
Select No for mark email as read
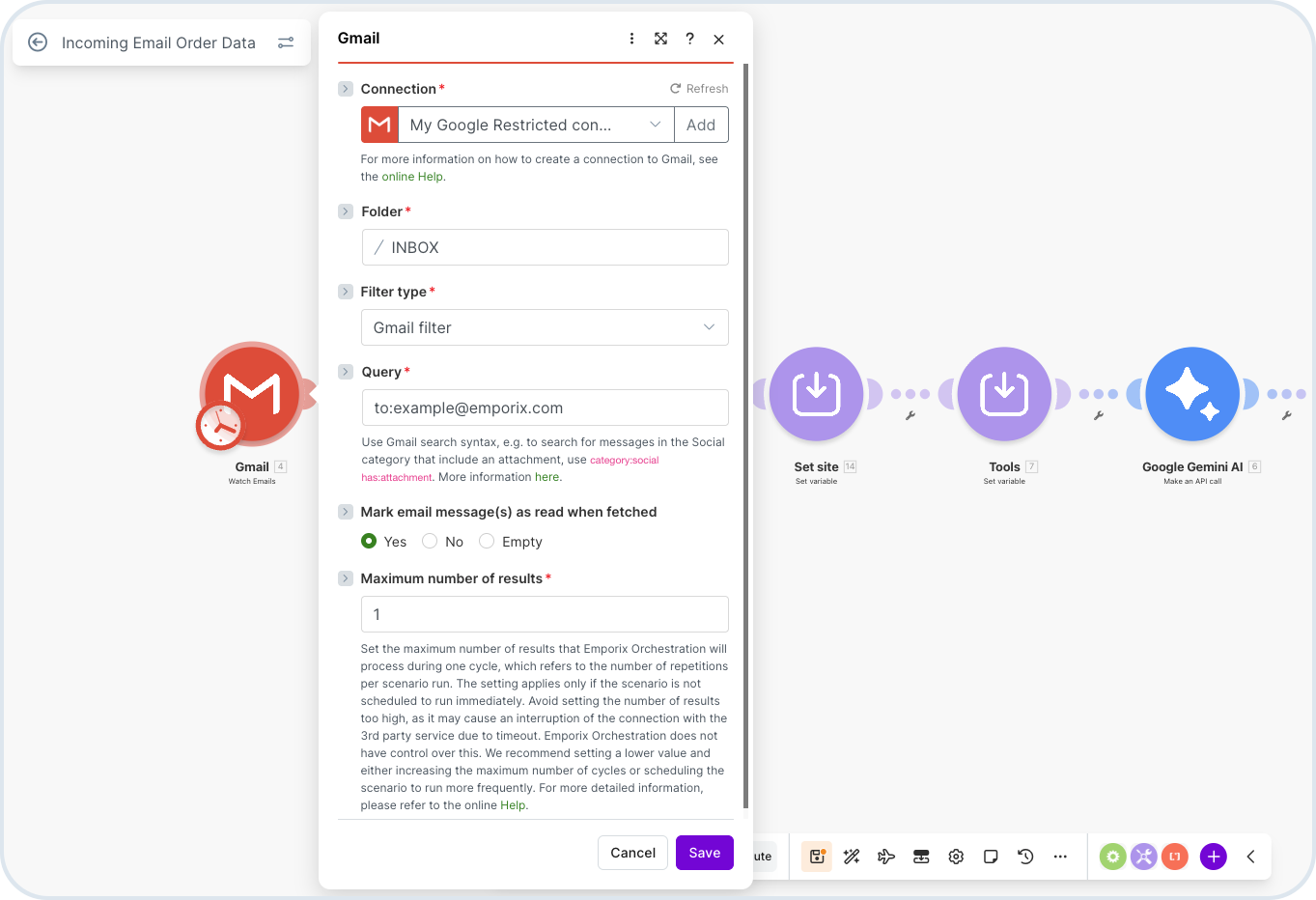430,542
